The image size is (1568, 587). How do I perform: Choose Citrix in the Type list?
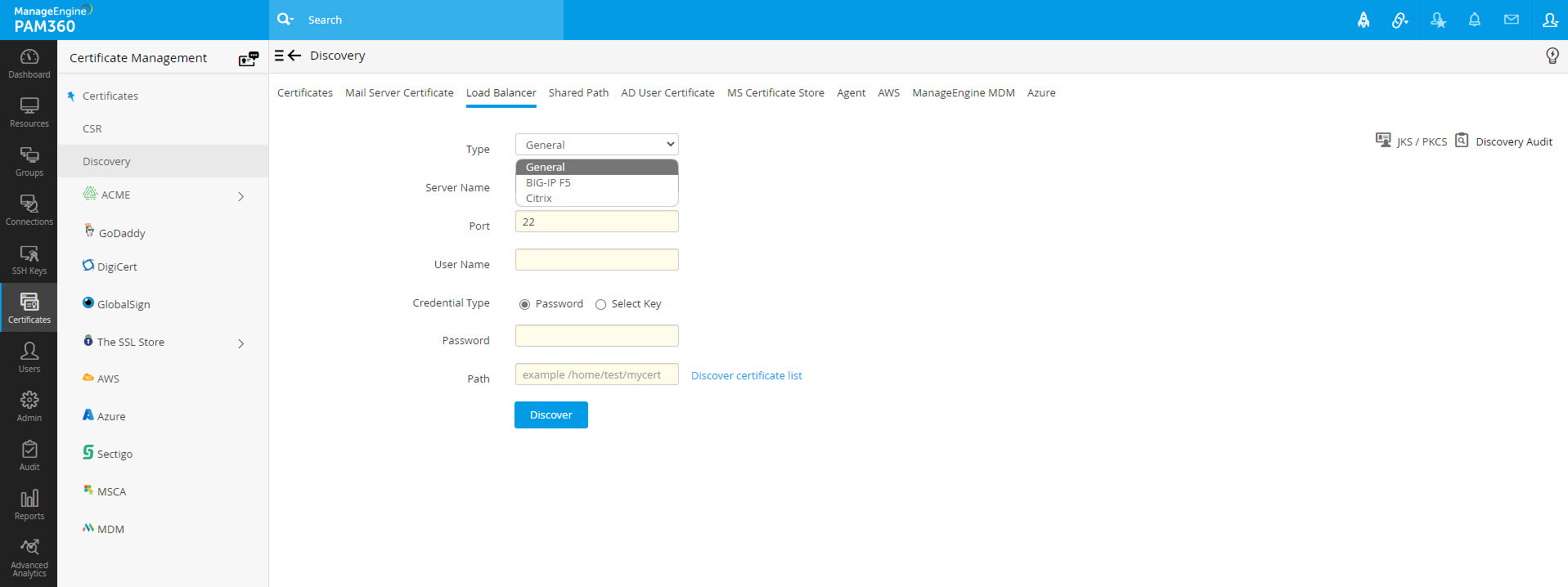pos(597,198)
